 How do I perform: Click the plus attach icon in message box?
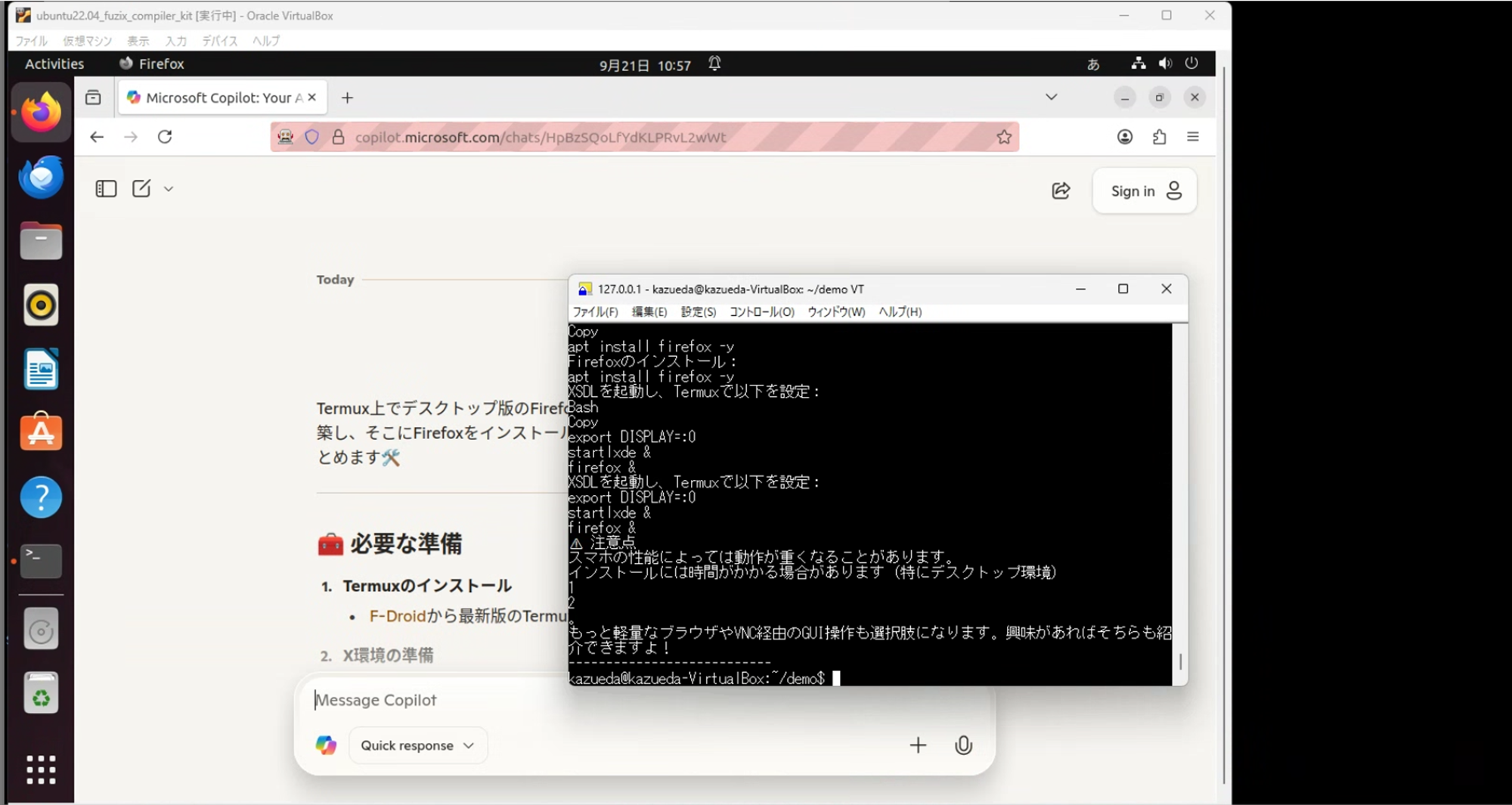click(918, 745)
